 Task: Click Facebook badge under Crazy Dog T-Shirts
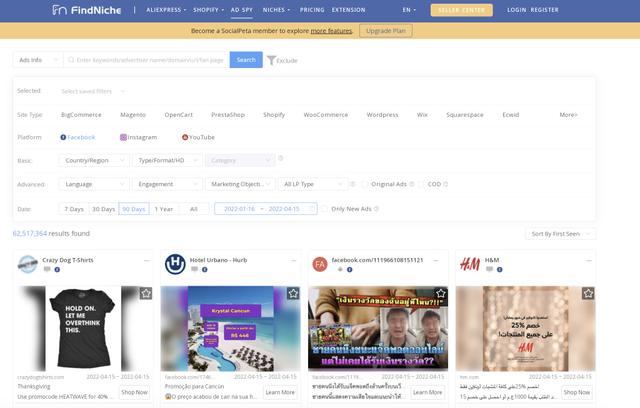pyautogui.click(x=57, y=269)
